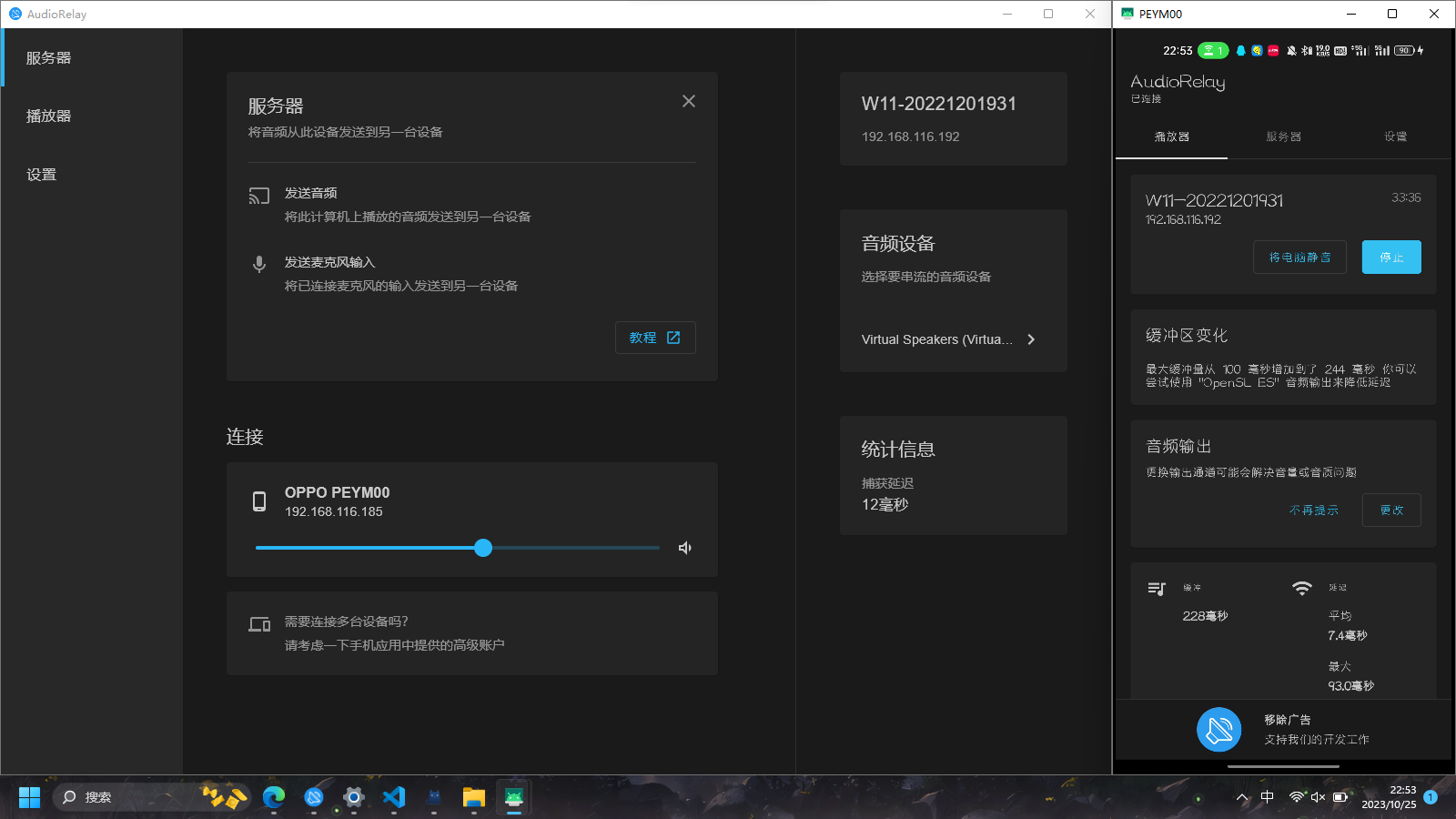Open the gear settings app in taskbar
The image size is (1456, 819).
click(354, 797)
